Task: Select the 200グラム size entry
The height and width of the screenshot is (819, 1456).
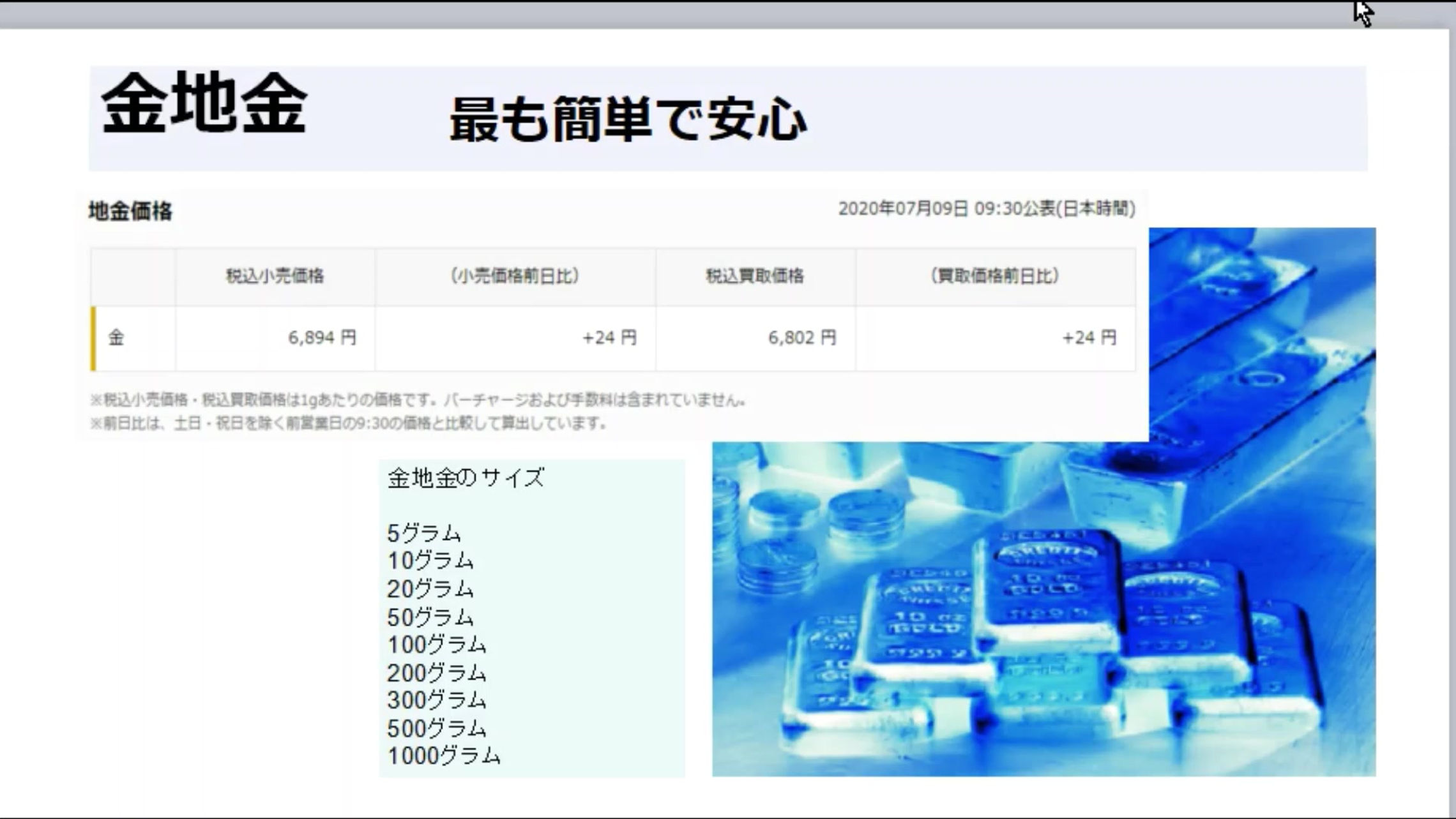Action: [x=437, y=673]
